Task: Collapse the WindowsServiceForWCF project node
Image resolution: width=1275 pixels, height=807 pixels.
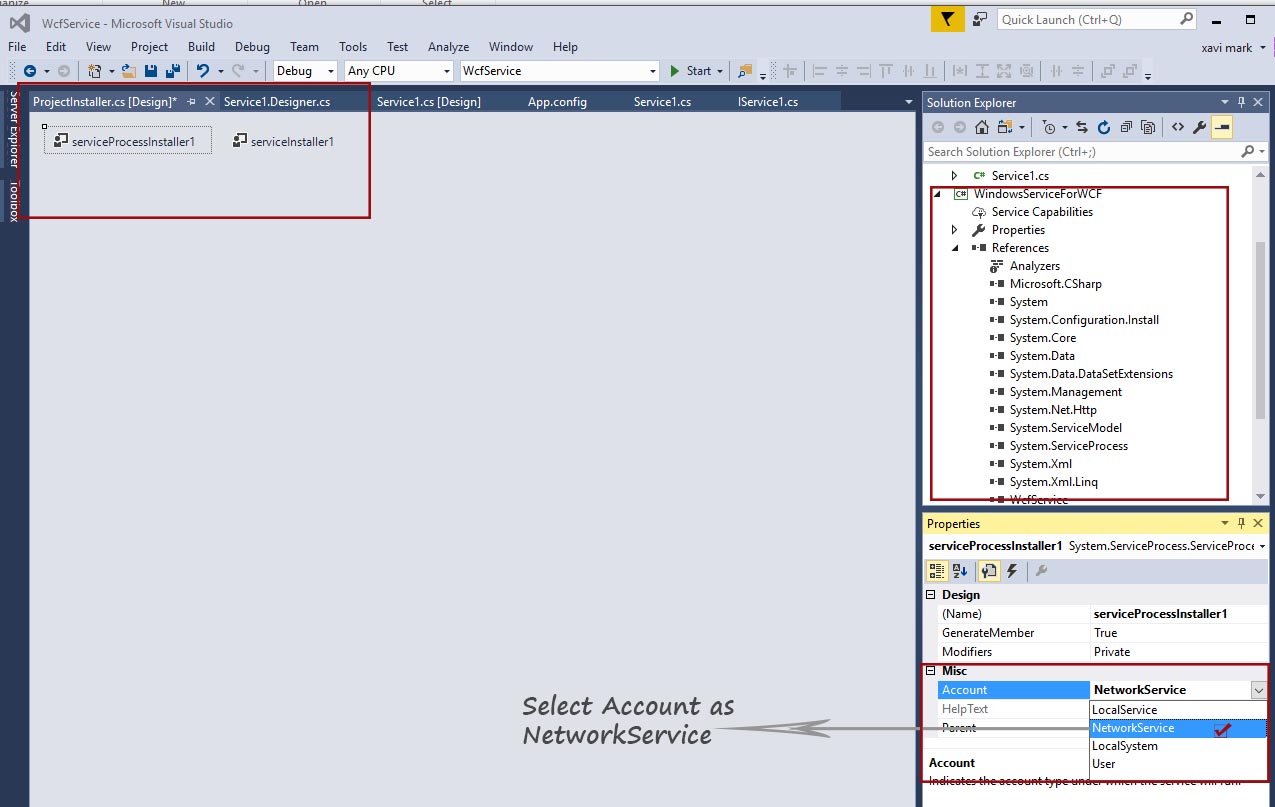Action: click(937, 194)
